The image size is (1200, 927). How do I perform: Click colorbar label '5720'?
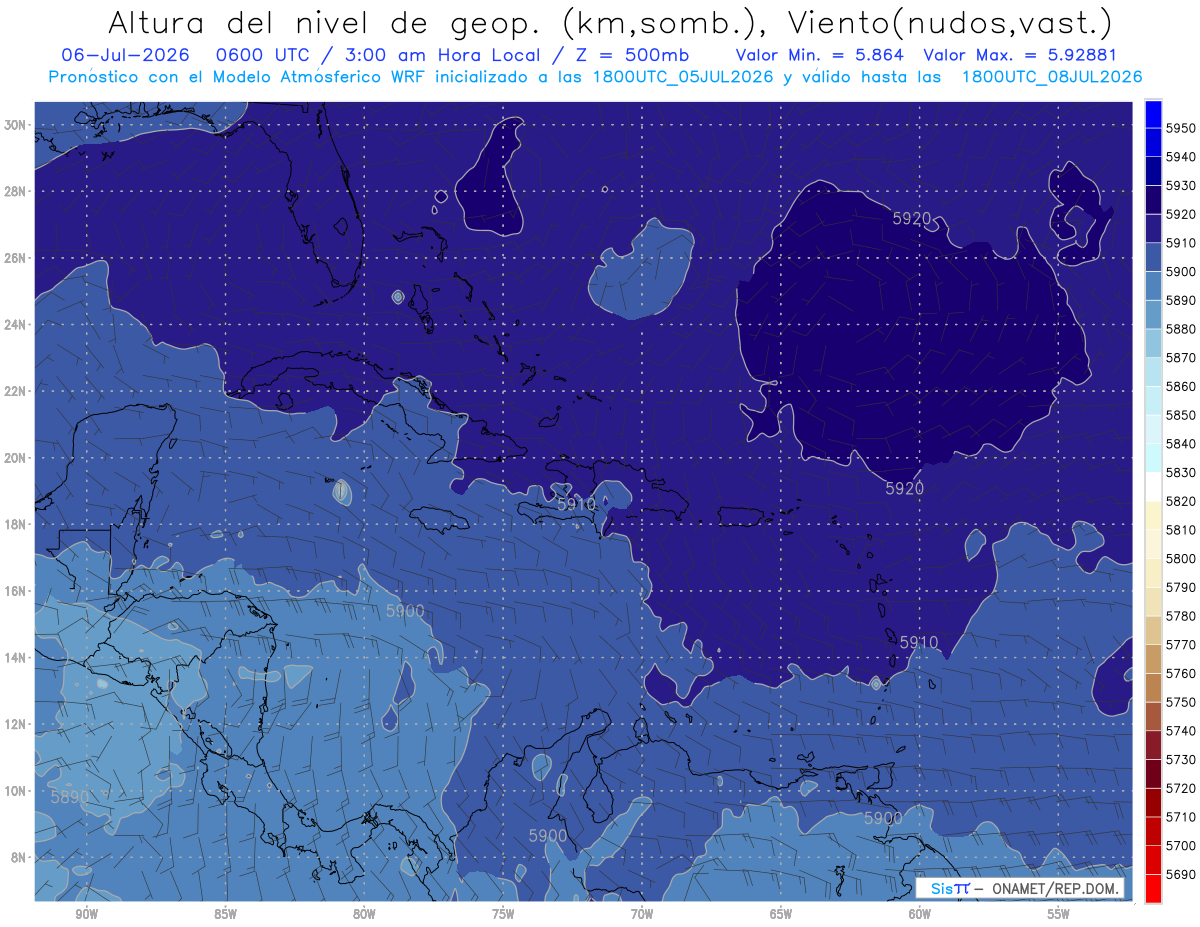[x=1180, y=789]
